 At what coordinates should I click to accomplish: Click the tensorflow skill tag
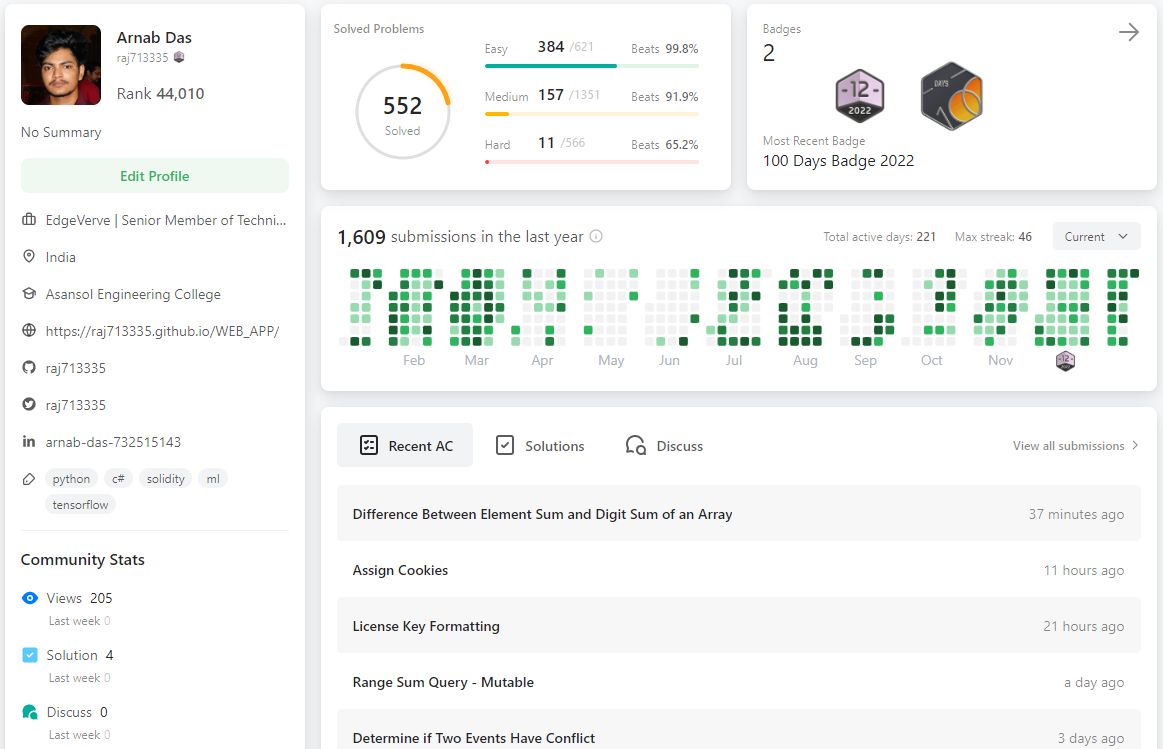point(80,505)
